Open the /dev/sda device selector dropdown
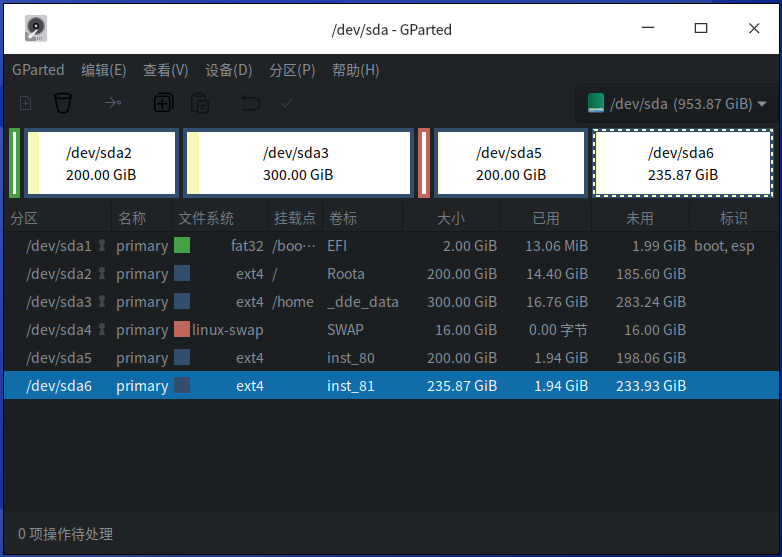Viewport: 782px width, 557px height. pos(677,104)
